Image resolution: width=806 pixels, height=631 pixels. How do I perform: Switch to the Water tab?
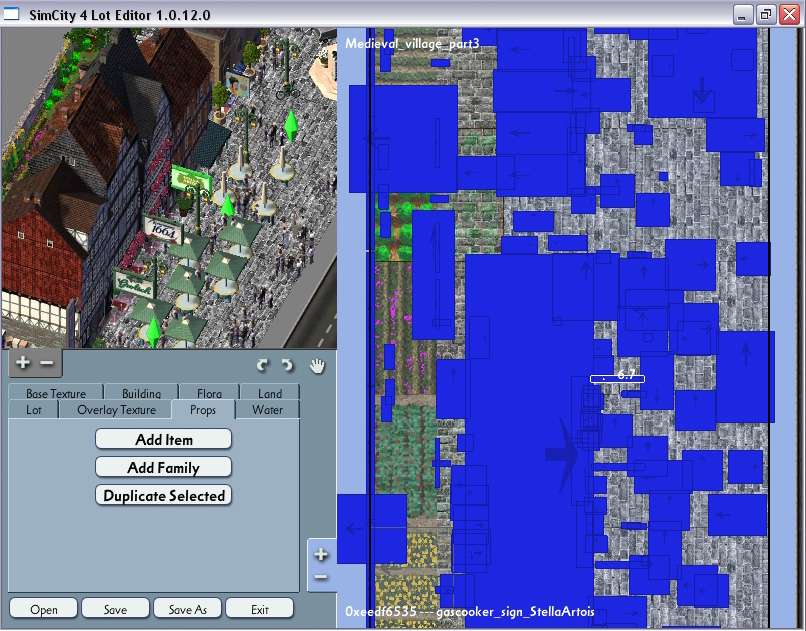click(x=267, y=410)
